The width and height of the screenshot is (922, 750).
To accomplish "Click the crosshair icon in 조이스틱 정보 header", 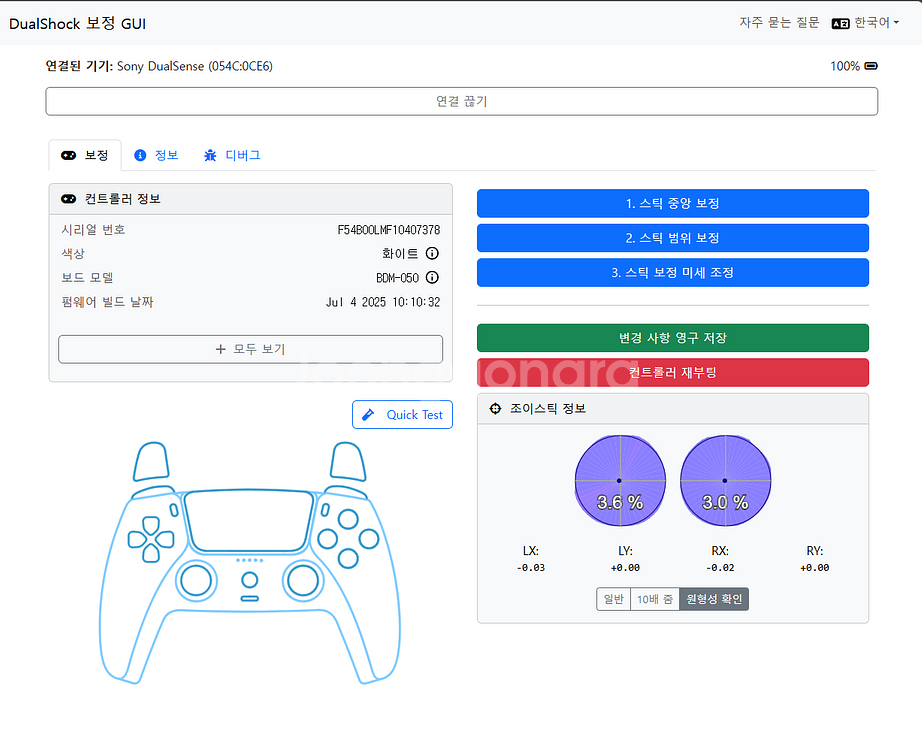I will [495, 409].
